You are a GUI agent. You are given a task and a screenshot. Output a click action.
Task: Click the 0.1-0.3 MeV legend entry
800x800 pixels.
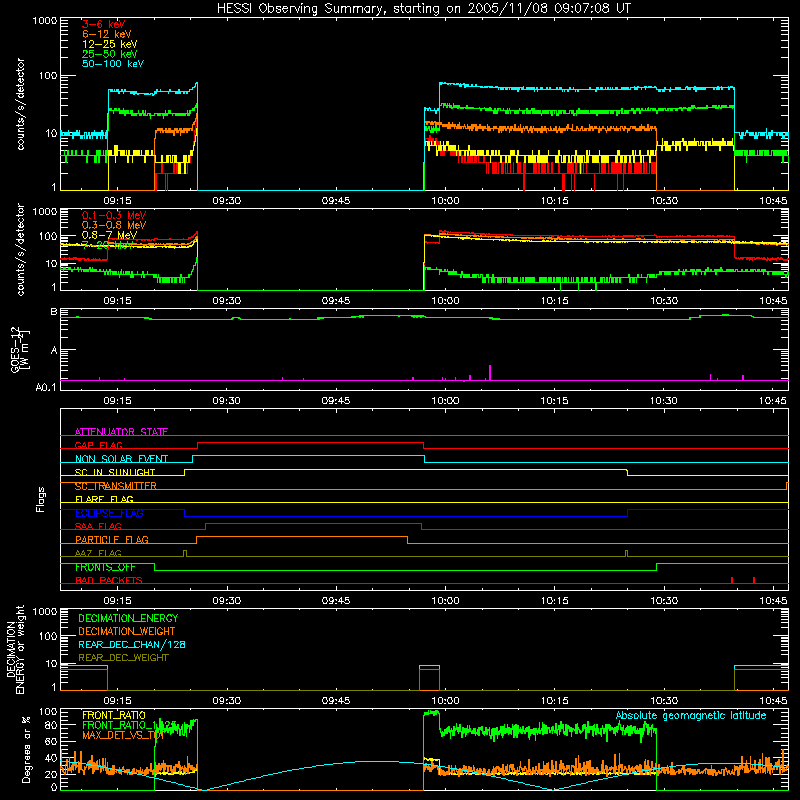(x=114, y=215)
